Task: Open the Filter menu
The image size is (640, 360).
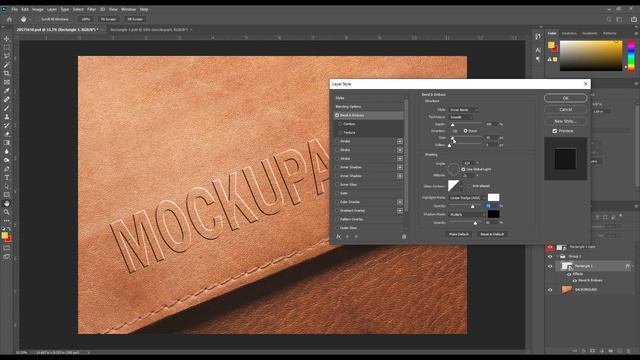Action: click(x=91, y=9)
